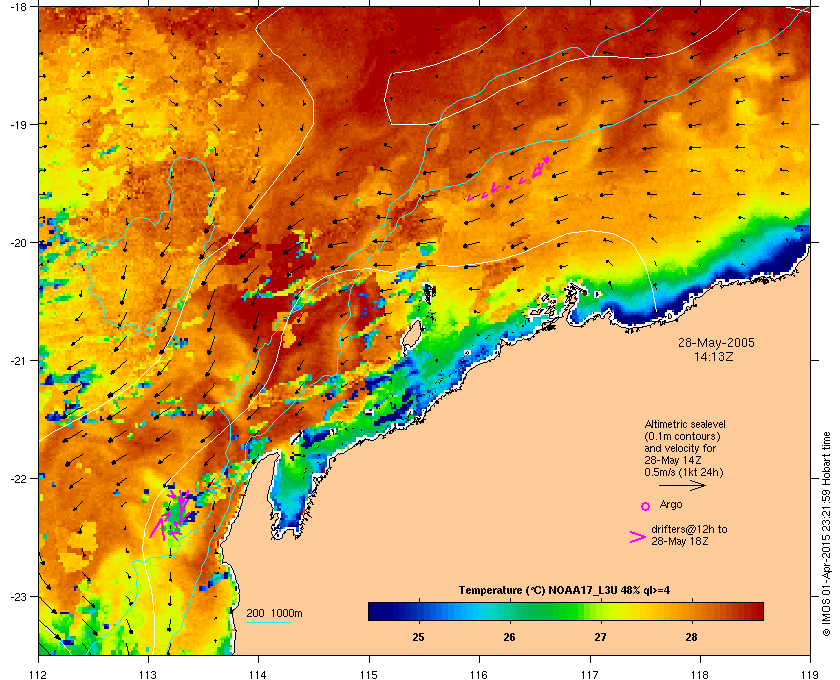Click the latitude axis label -18

18,6
